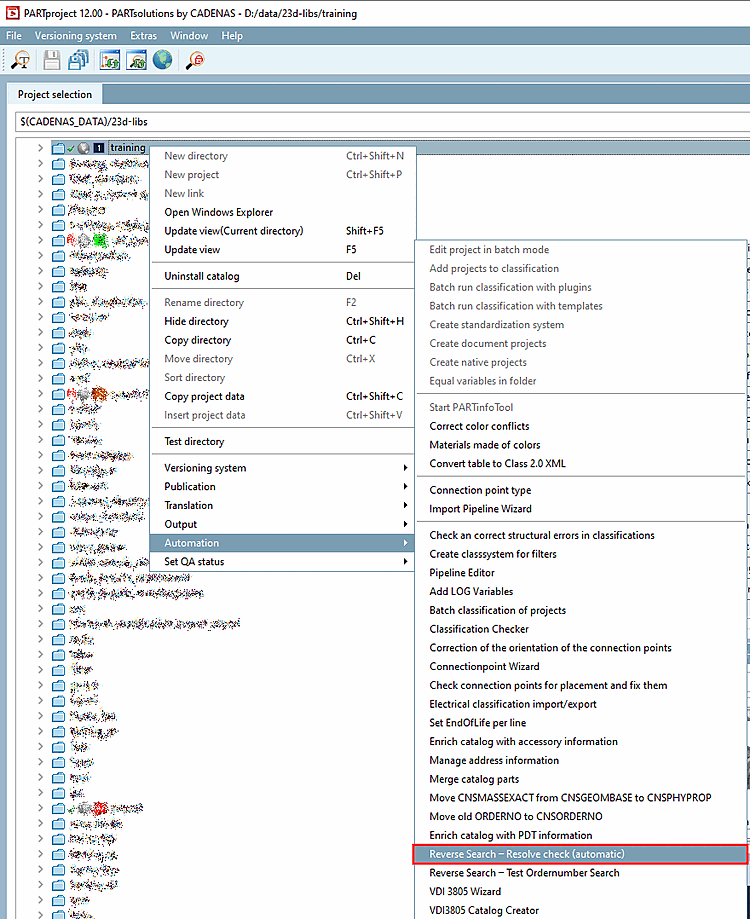Open the Window menu
Viewport: 750px width, 919px height.
(189, 36)
